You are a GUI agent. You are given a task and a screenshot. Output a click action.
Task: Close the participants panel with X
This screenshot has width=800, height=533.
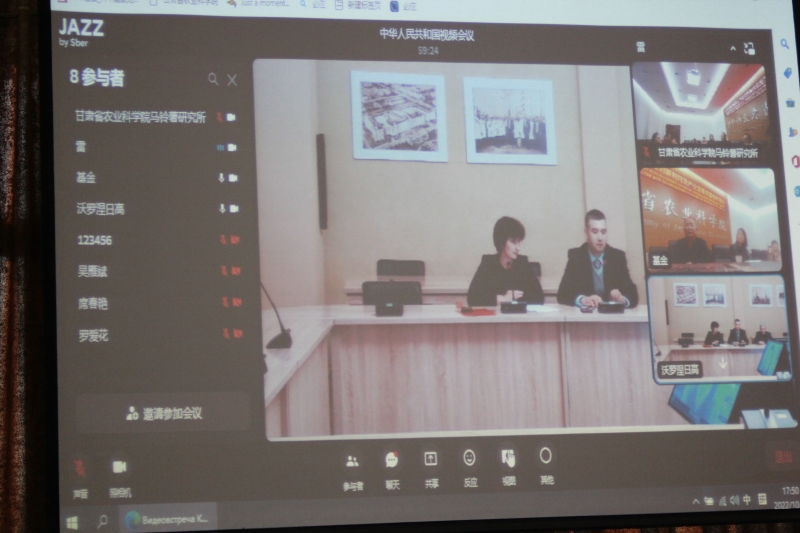(x=232, y=80)
